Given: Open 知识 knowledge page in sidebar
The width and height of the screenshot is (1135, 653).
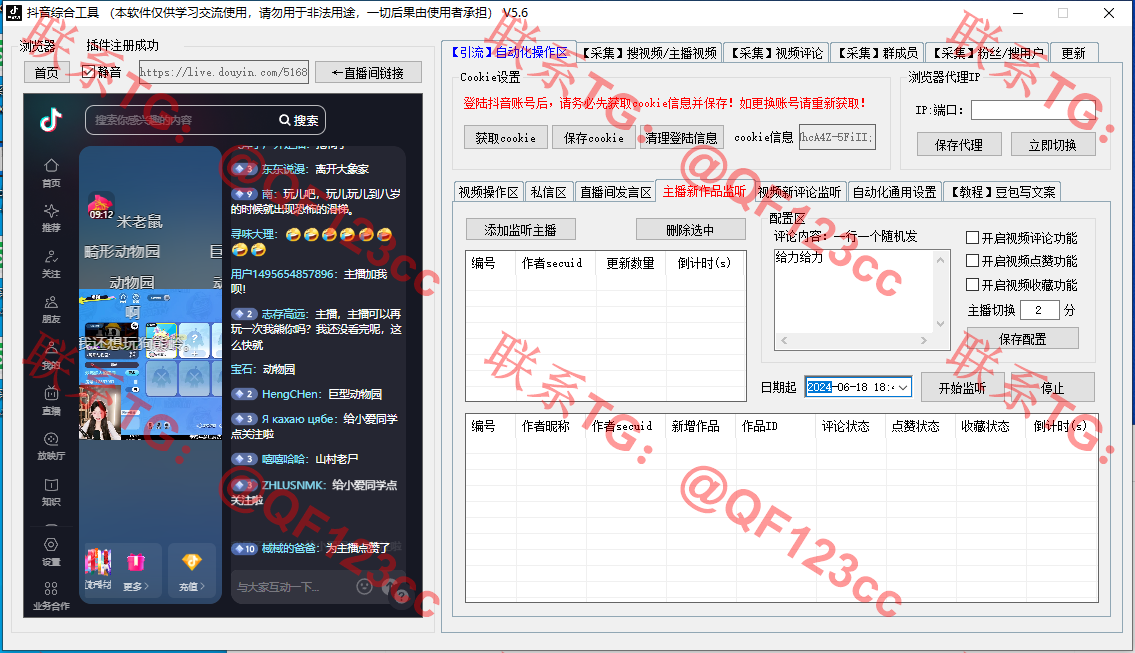Looking at the screenshot, I should (51, 492).
